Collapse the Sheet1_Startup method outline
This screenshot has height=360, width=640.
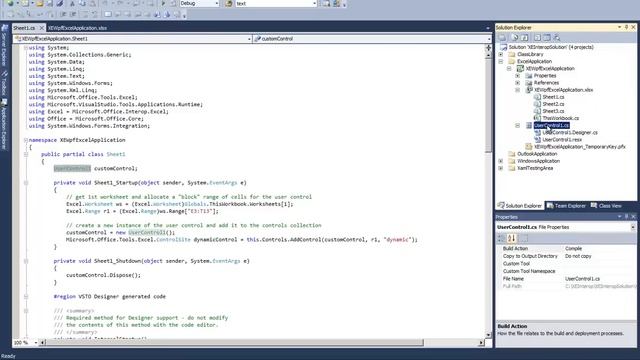pos(26,183)
